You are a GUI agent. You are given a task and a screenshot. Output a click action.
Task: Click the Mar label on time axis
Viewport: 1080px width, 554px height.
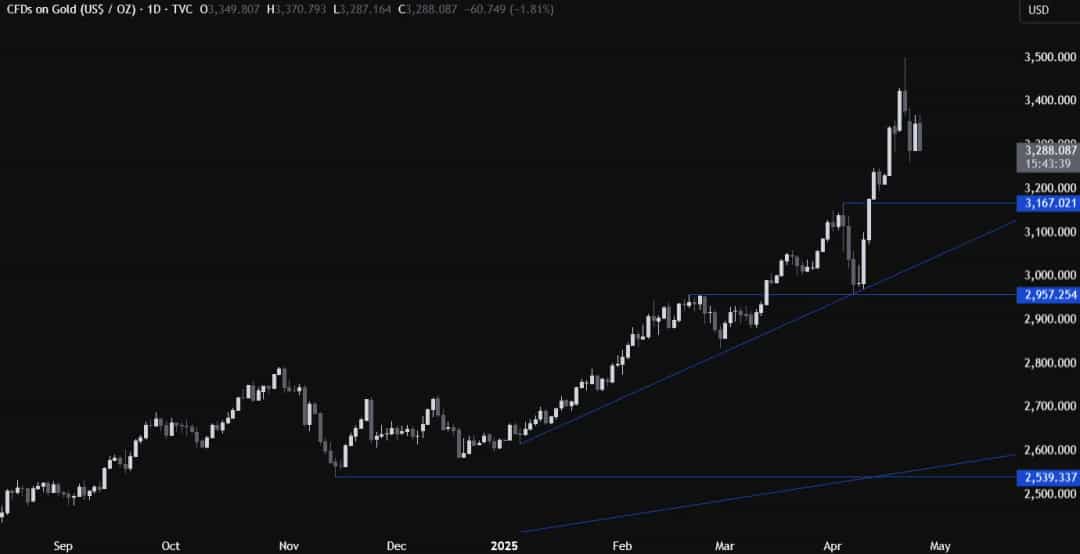(x=725, y=546)
